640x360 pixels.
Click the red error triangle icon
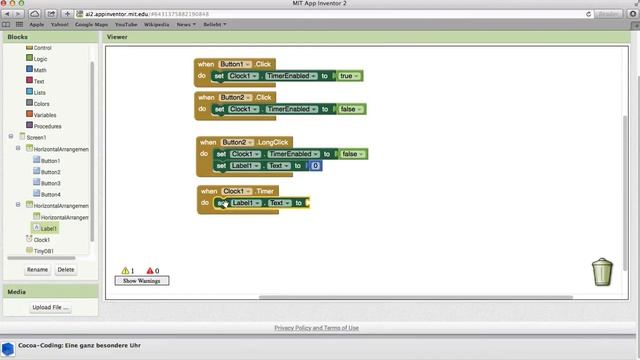coord(150,271)
